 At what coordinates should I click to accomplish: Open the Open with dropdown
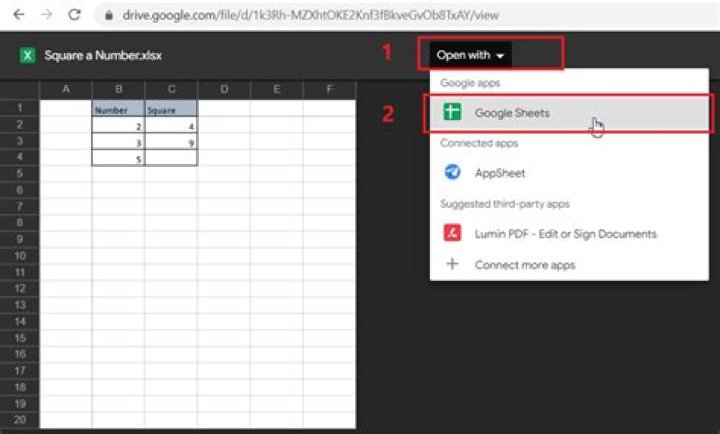pos(470,55)
